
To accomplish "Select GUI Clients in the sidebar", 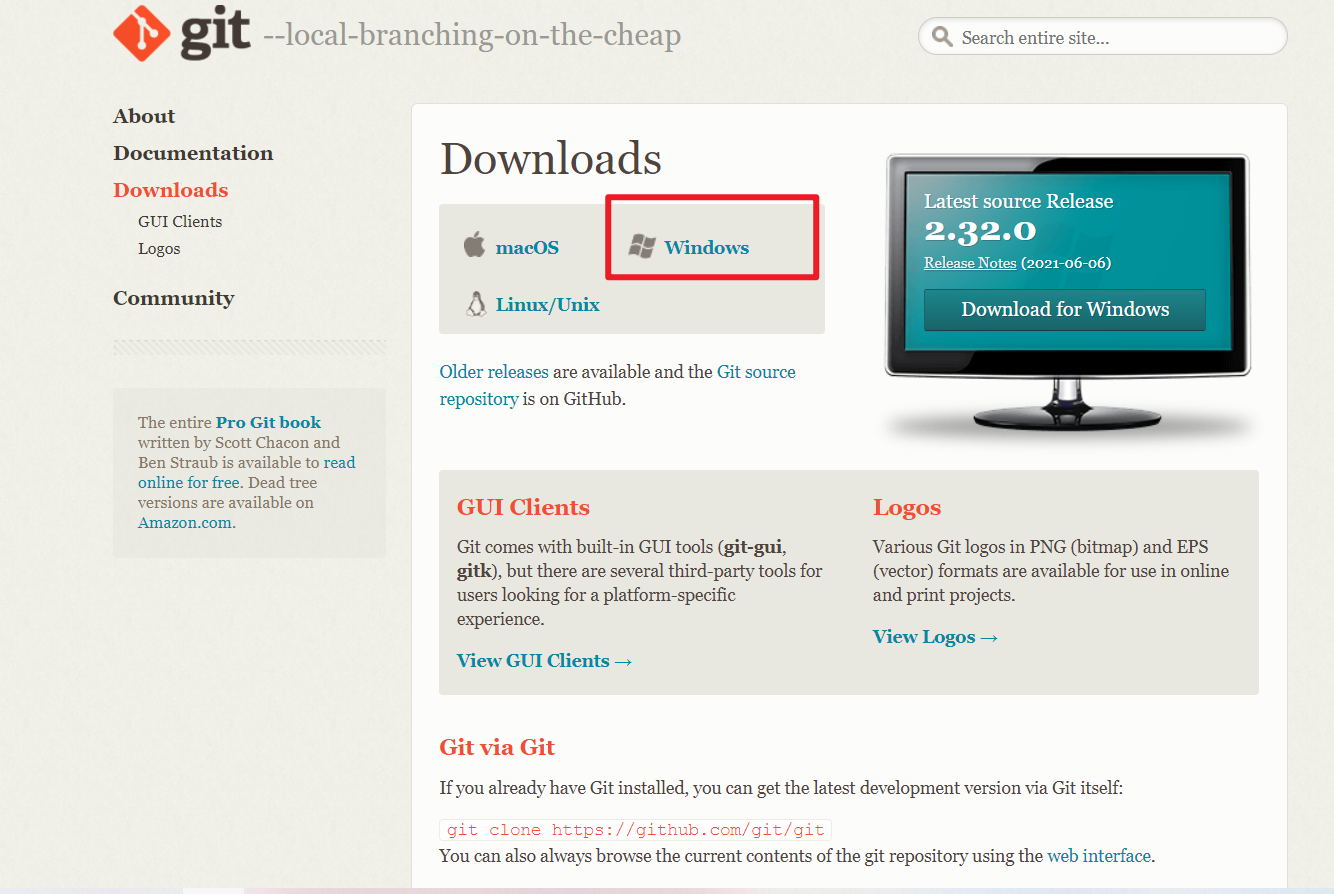I will [180, 221].
